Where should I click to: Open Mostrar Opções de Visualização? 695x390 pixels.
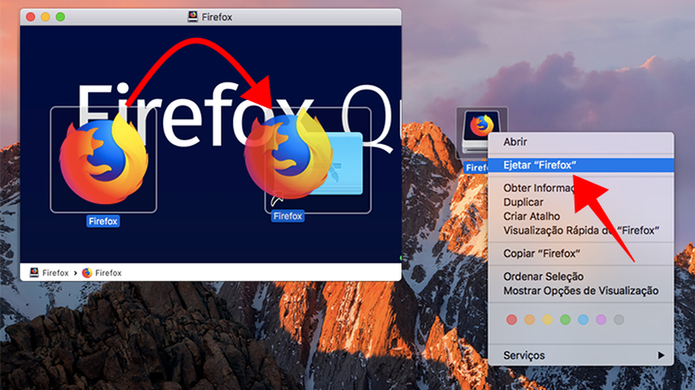click(x=581, y=291)
